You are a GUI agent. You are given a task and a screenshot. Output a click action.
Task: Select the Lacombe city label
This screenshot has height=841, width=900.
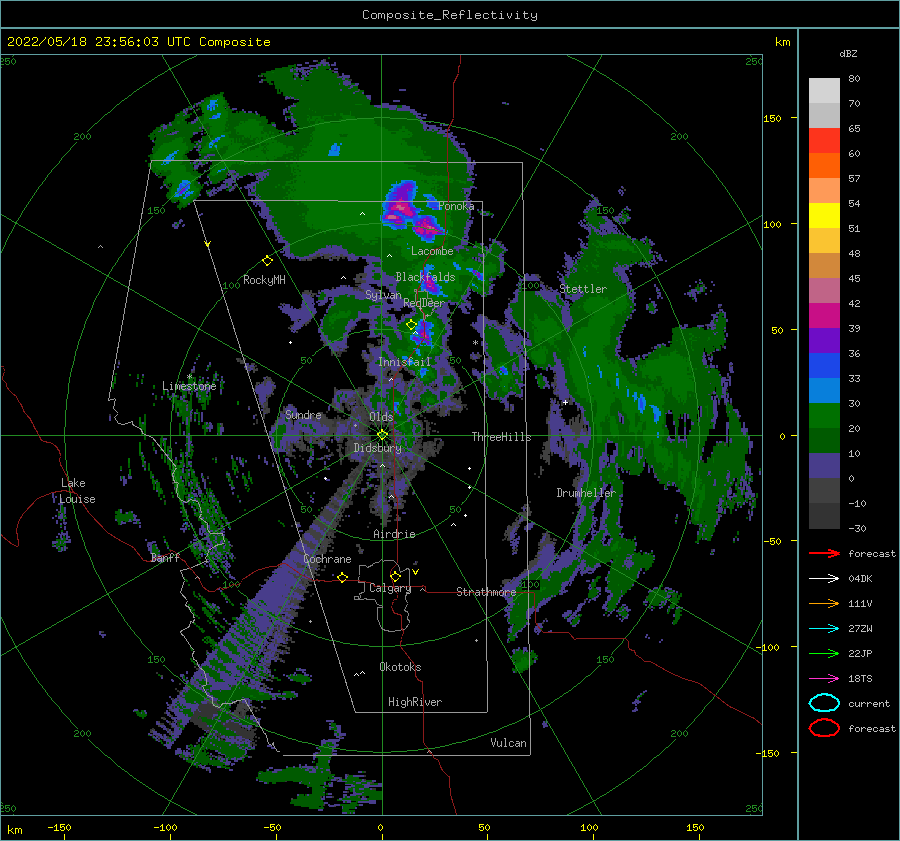pyautogui.click(x=432, y=251)
